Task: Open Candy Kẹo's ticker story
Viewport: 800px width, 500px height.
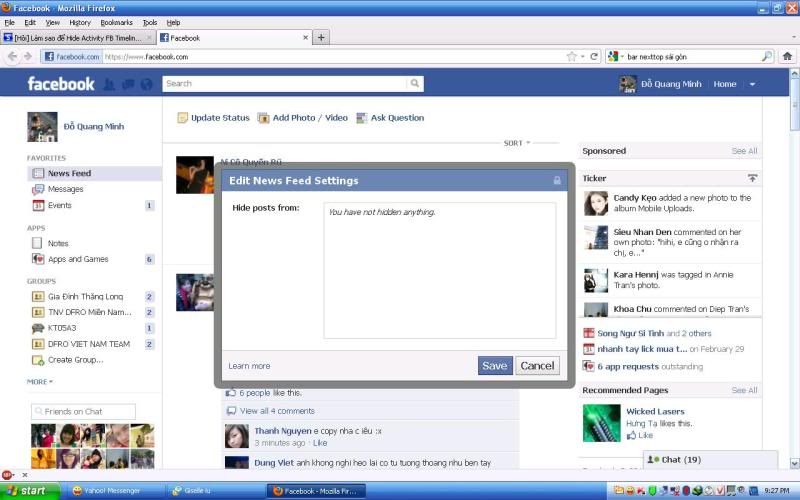Action: pos(669,203)
